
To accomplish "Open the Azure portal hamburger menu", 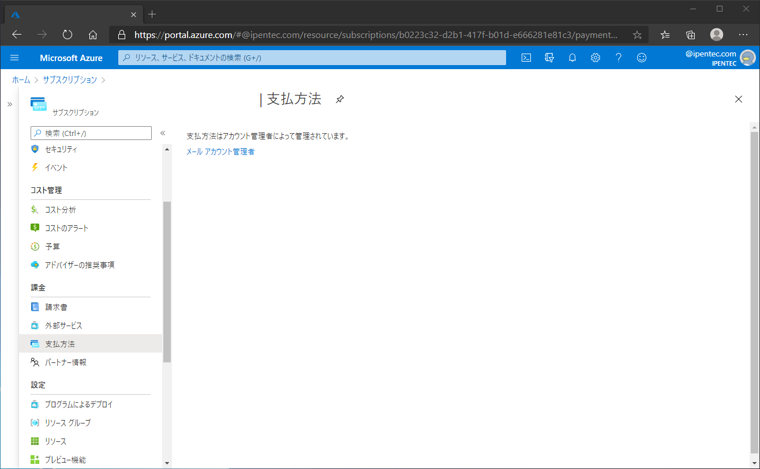I will coord(15,58).
